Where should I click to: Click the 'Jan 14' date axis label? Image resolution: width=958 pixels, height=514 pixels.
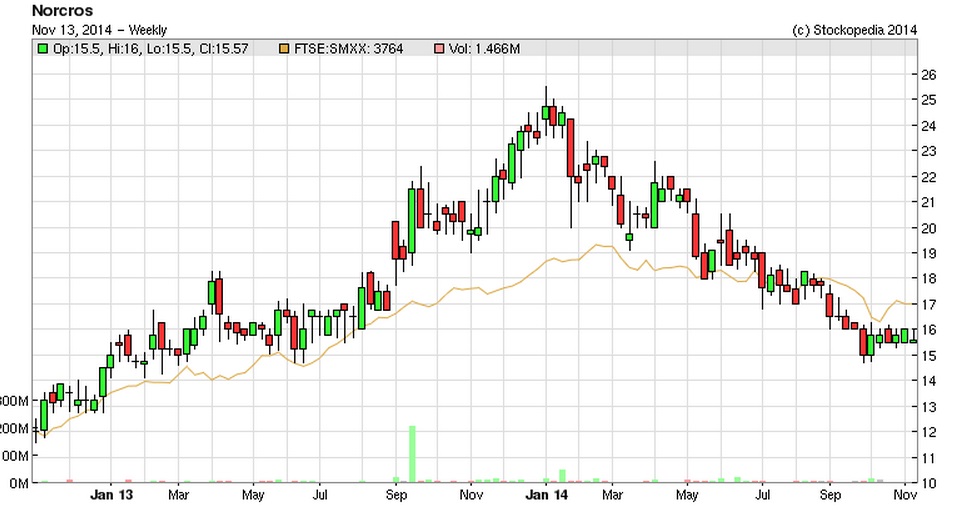point(546,495)
